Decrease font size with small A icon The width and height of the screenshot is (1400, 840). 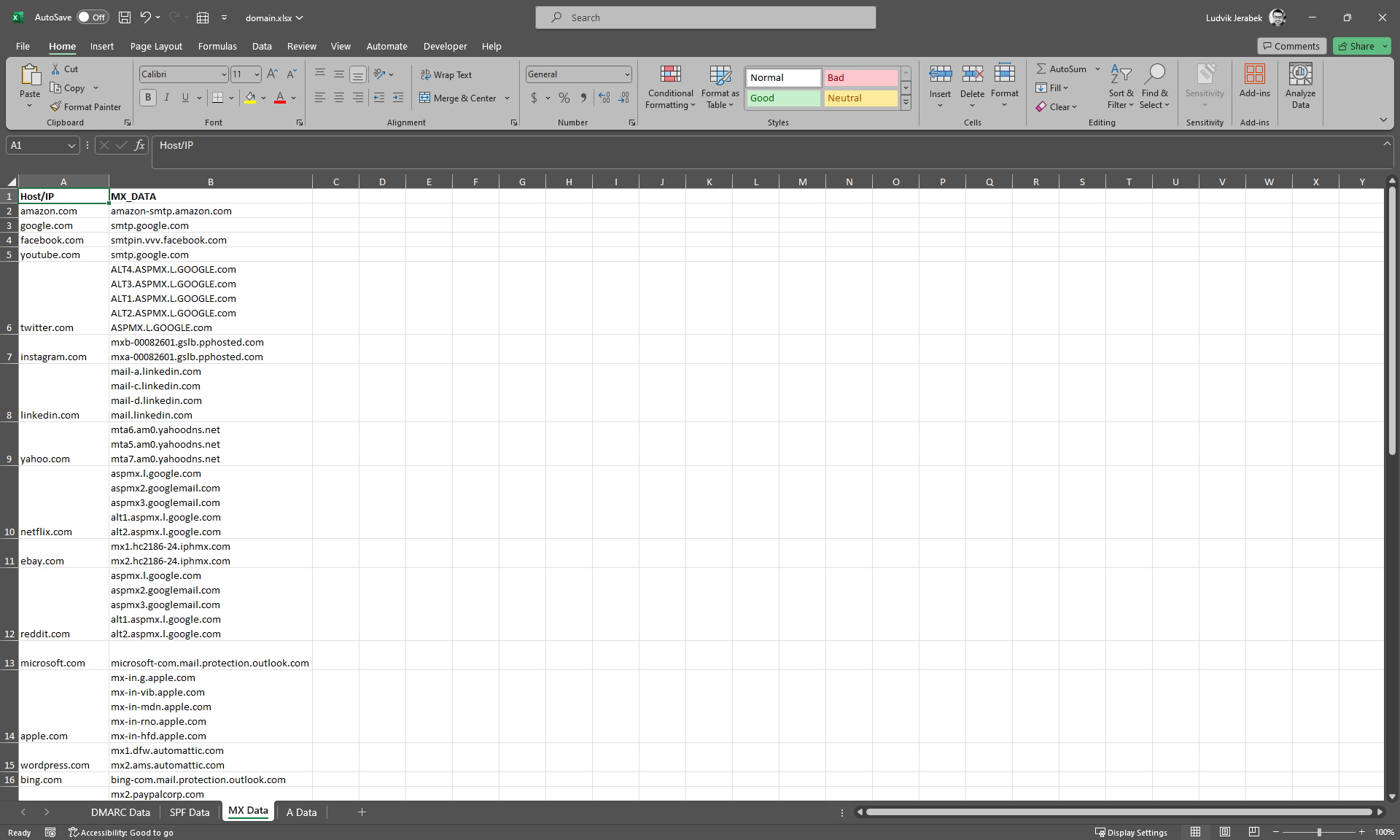point(291,74)
